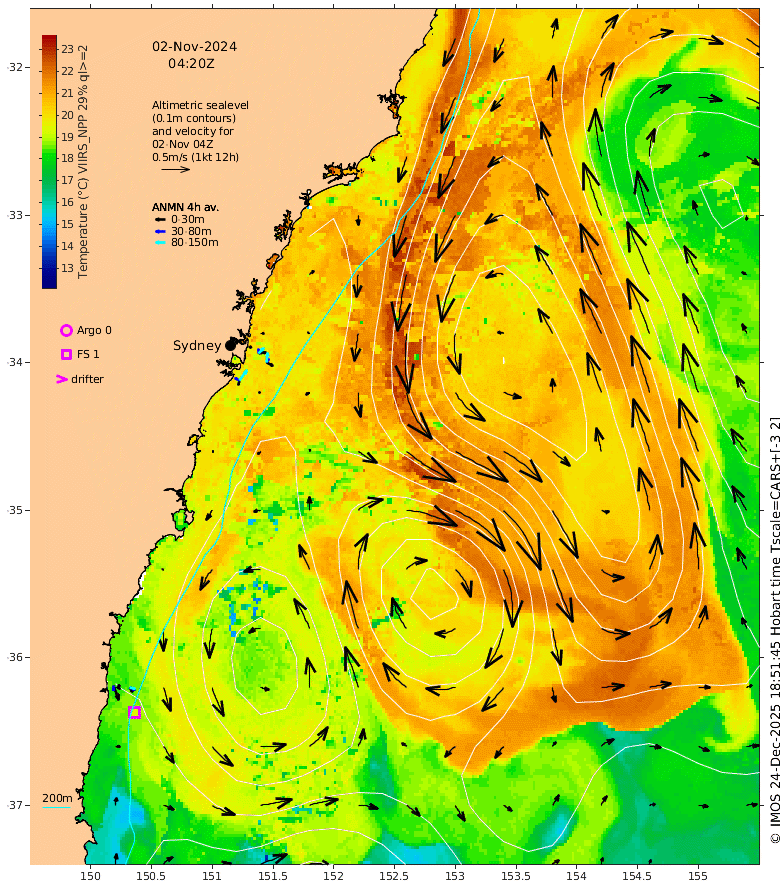Click the longitude label 151.5 on x-axis
Screen dimensions: 780x890
click(272, 876)
